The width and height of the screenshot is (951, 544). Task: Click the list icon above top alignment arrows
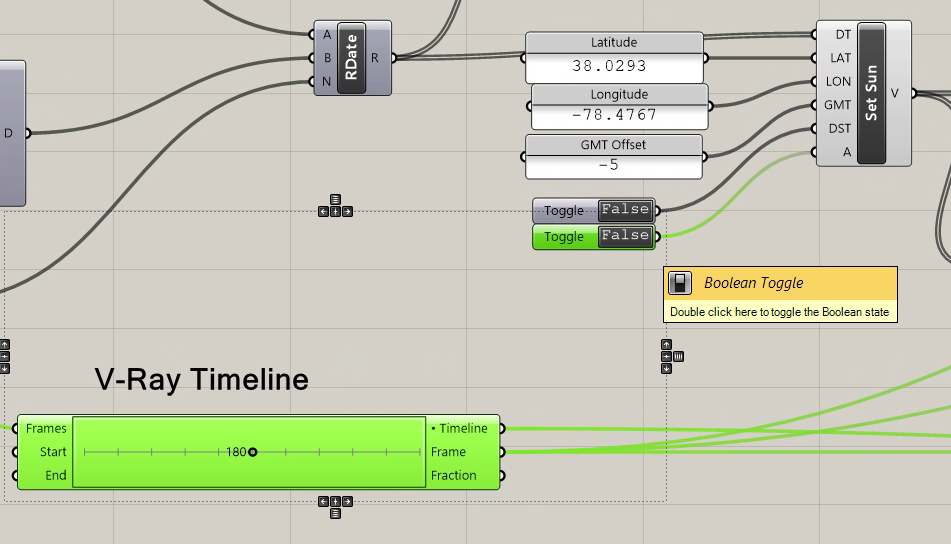pos(335,200)
